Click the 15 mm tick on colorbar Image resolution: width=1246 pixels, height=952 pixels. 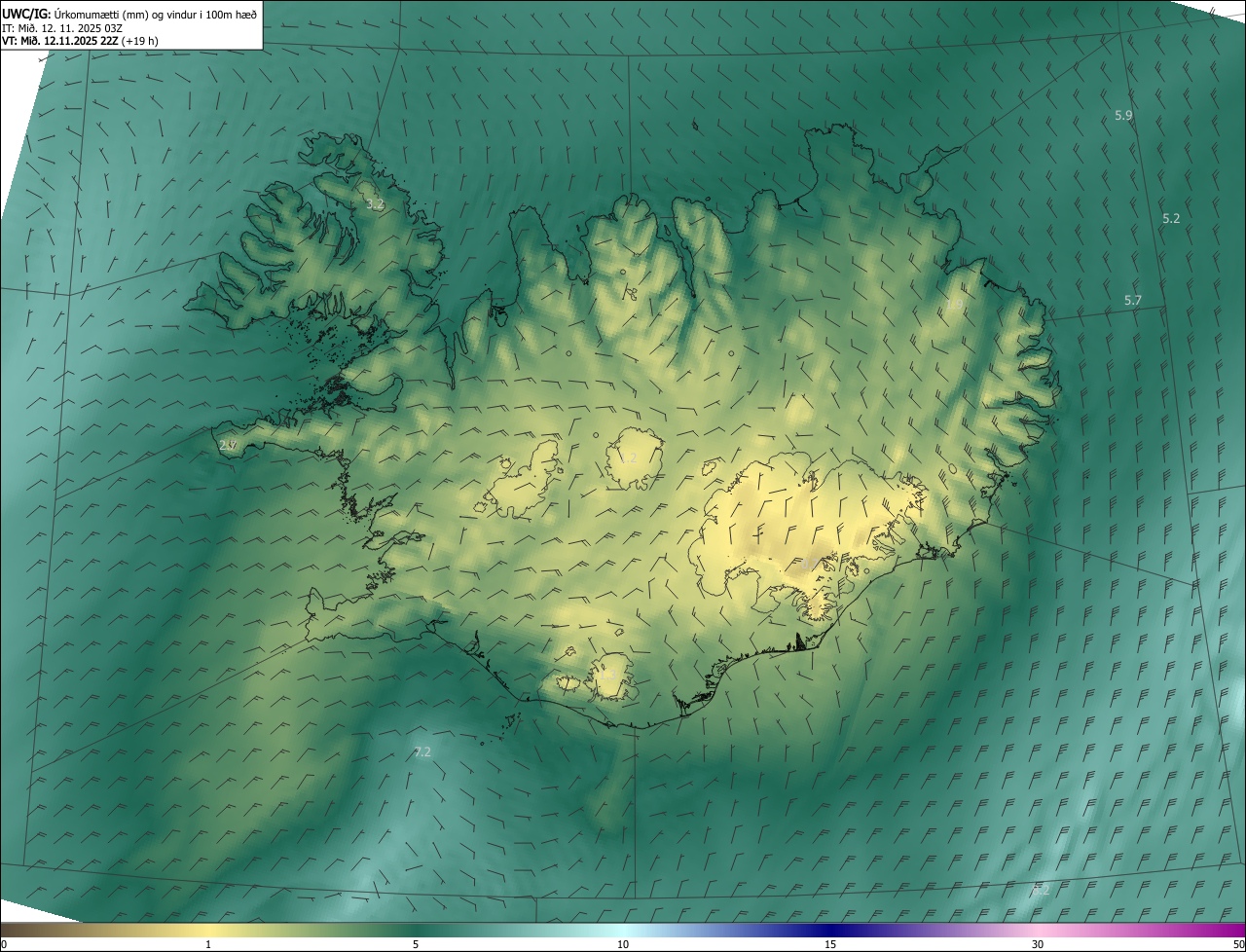[x=830, y=944]
